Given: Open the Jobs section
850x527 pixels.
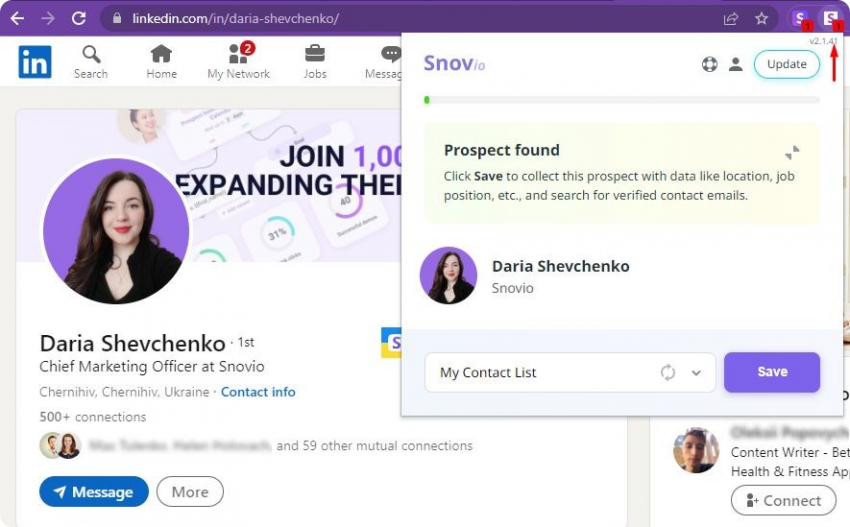Looking at the screenshot, I should [x=315, y=62].
